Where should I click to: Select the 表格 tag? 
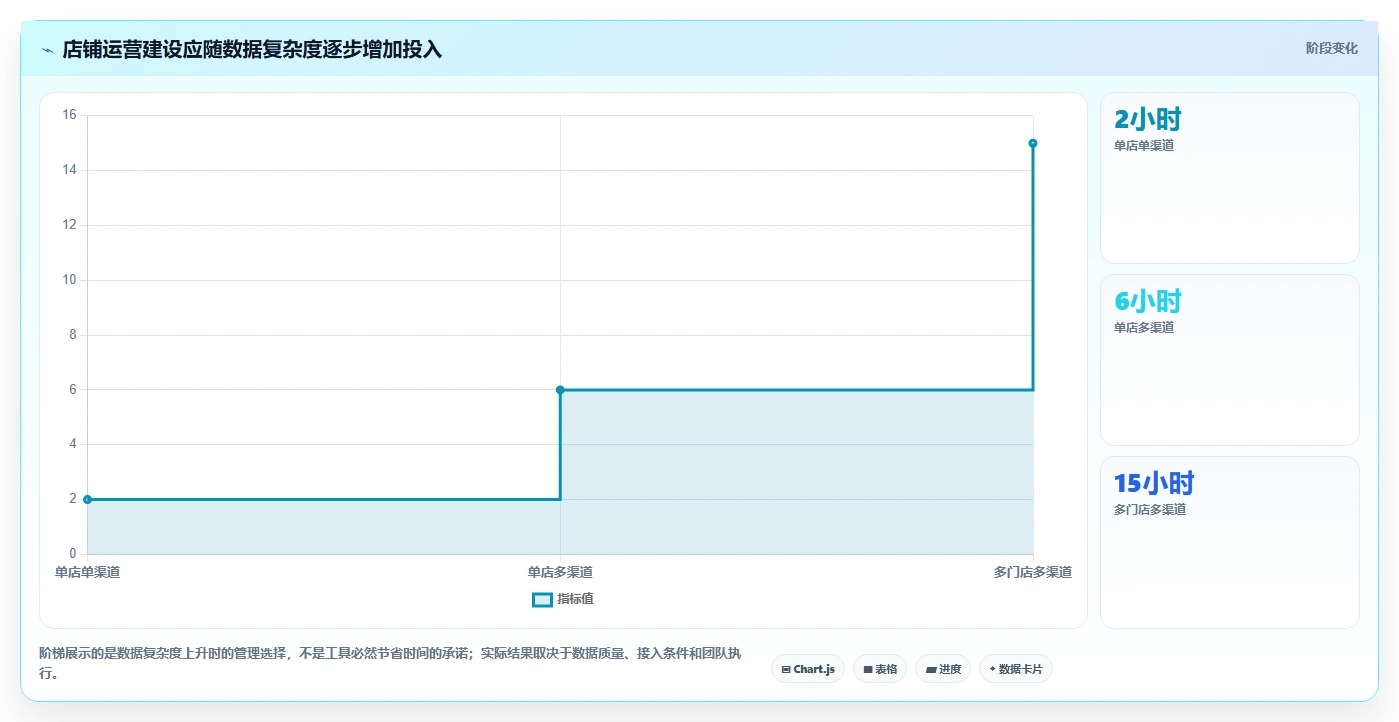(x=880, y=669)
